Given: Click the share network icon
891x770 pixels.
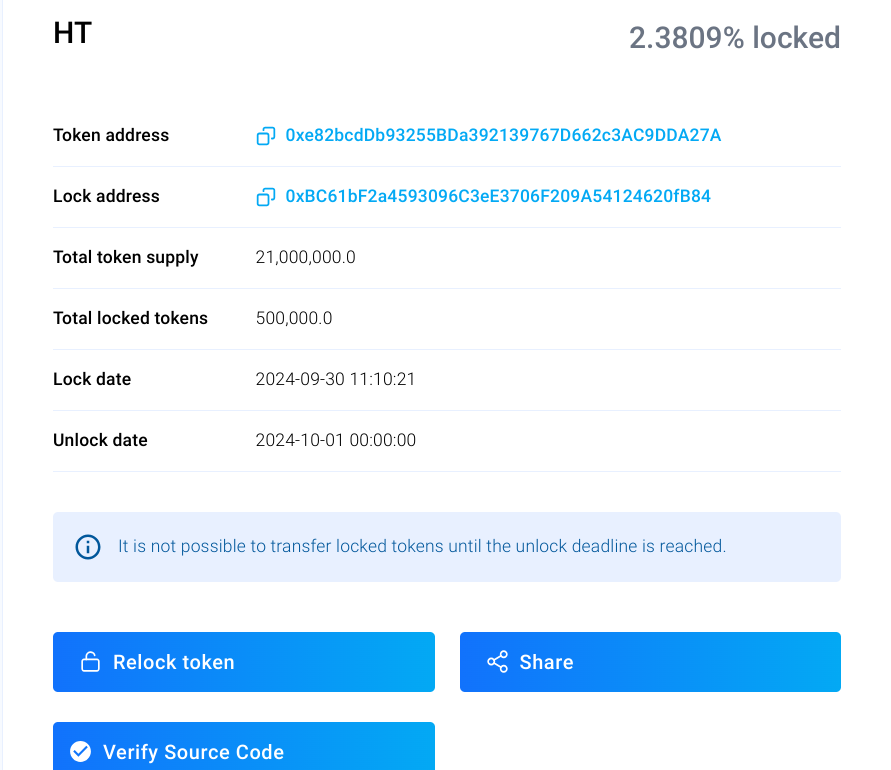Looking at the screenshot, I should click(x=497, y=662).
